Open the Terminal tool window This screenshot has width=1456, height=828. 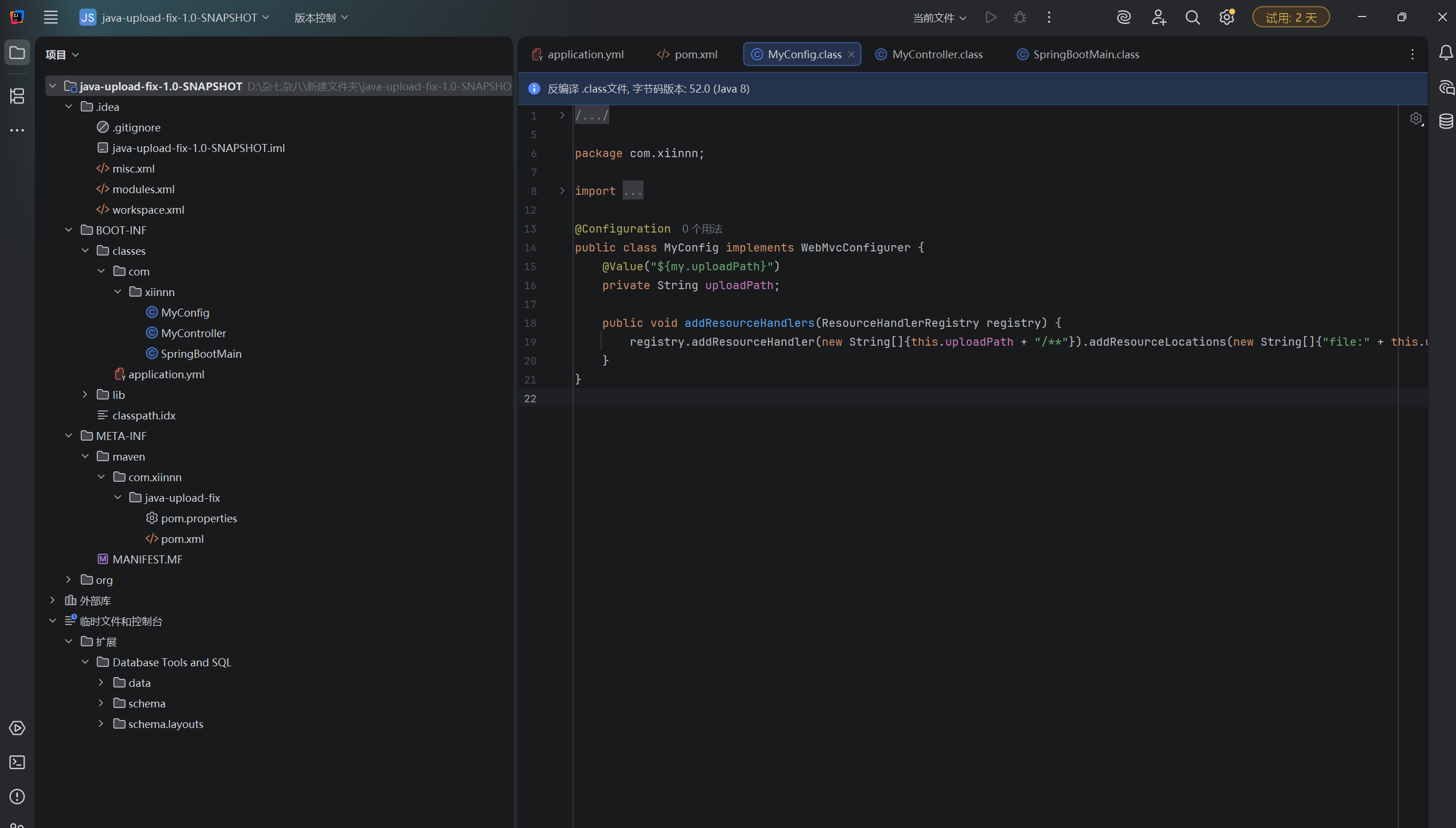click(17, 762)
